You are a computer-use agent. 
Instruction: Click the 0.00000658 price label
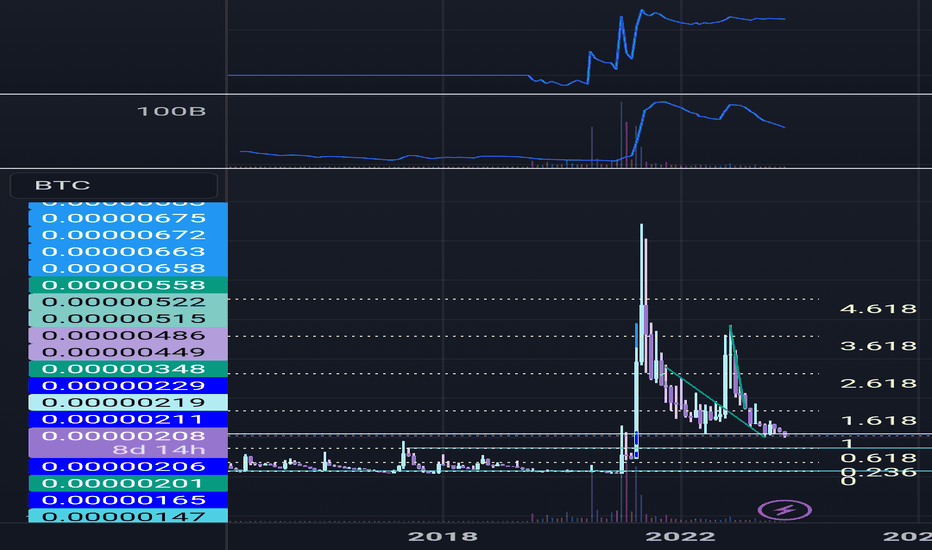click(128, 268)
